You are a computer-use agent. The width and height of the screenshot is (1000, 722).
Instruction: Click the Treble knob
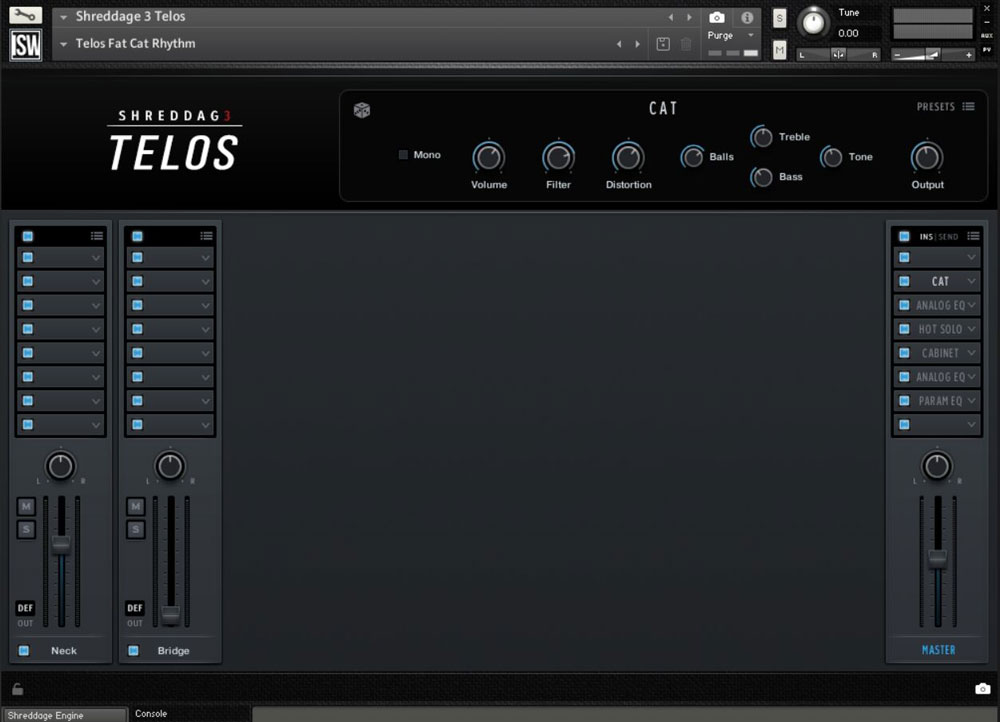point(761,136)
